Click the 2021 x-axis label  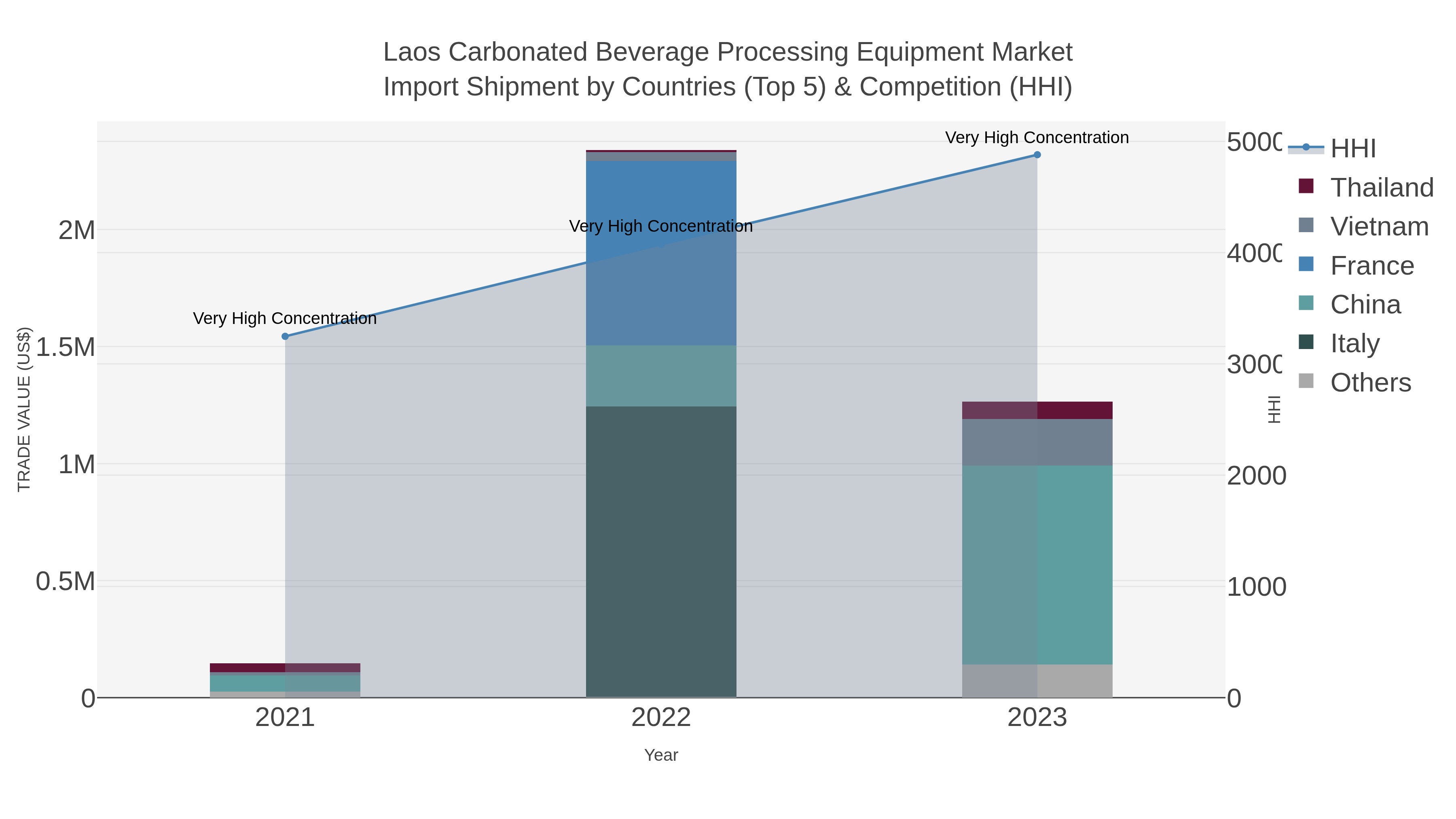285,718
